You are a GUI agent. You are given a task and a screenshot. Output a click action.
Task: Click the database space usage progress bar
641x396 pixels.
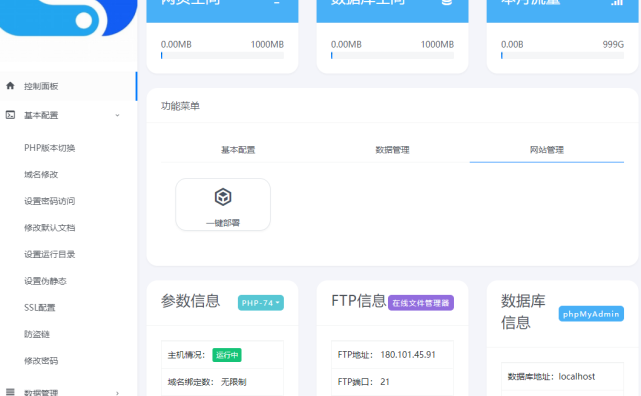392,56
